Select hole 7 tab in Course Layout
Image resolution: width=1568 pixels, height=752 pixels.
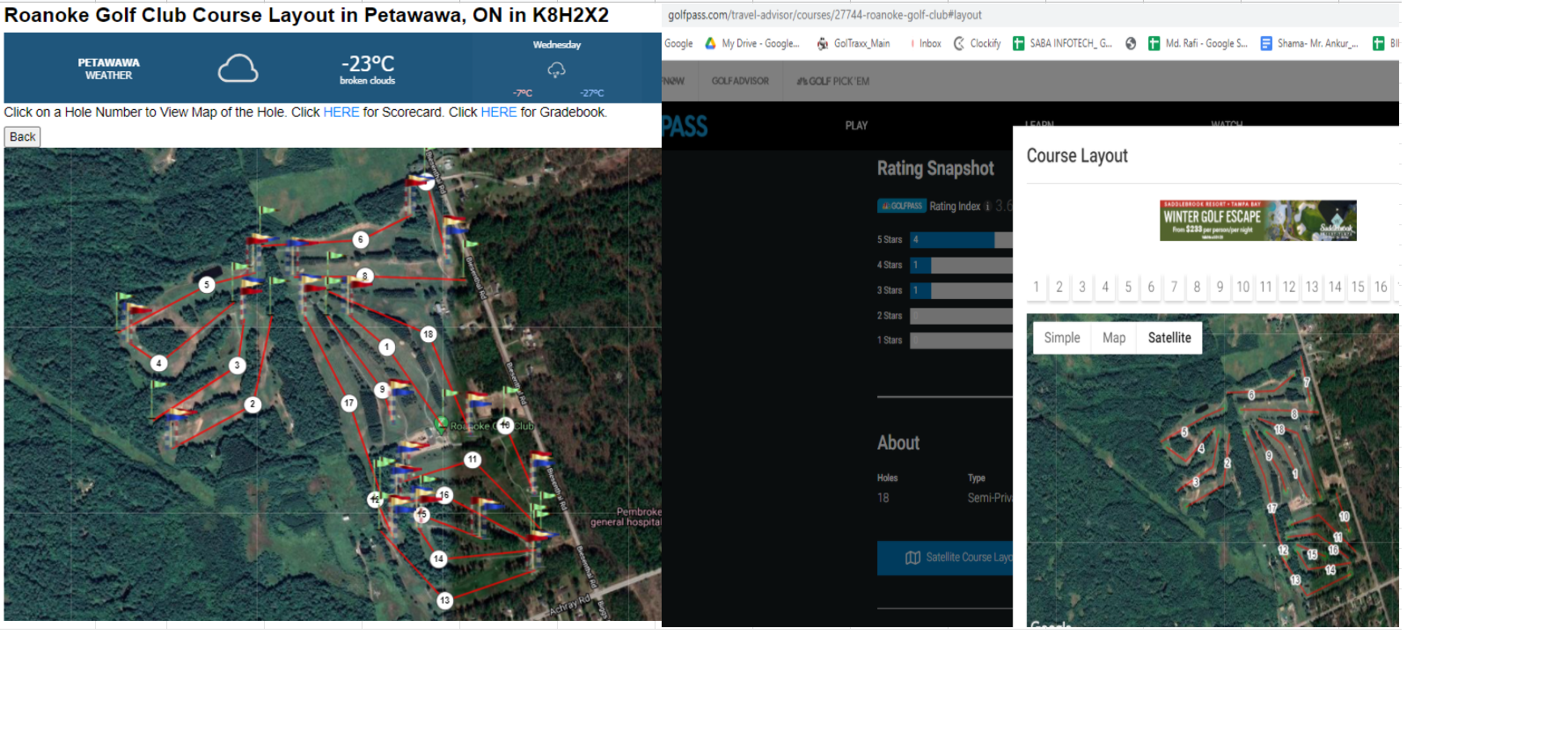[1174, 287]
